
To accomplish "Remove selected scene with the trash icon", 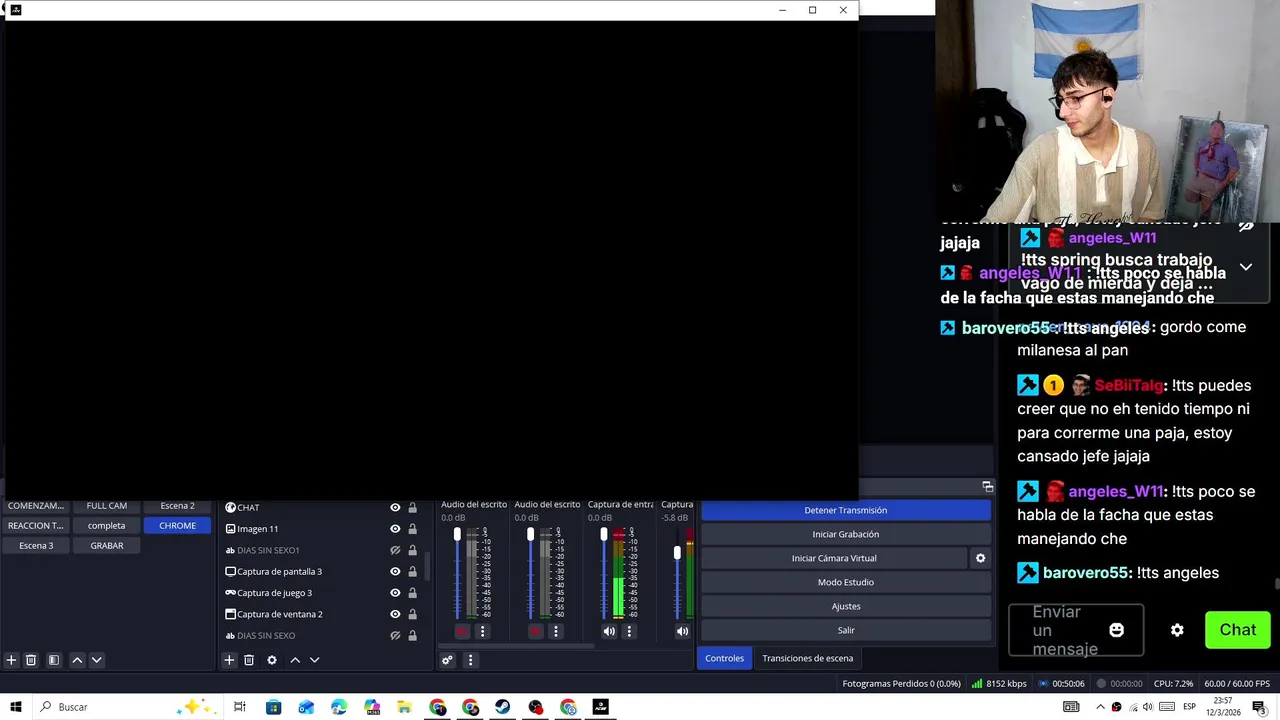I will click(31, 660).
